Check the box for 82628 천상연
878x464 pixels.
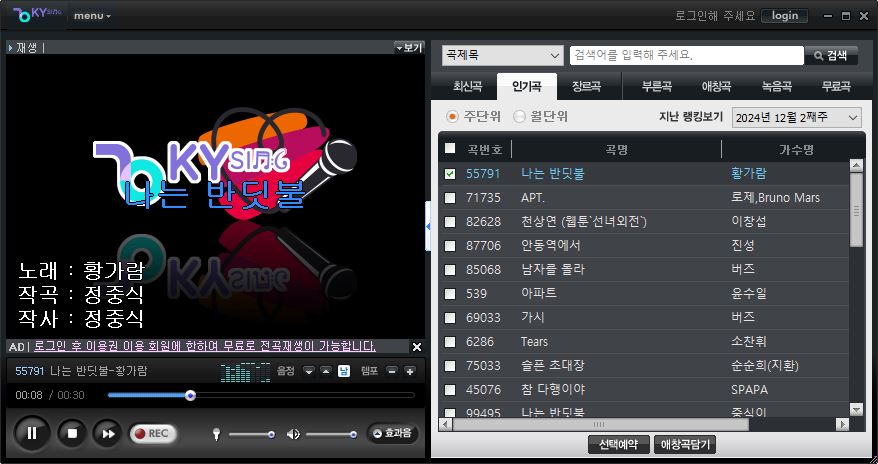(450, 222)
